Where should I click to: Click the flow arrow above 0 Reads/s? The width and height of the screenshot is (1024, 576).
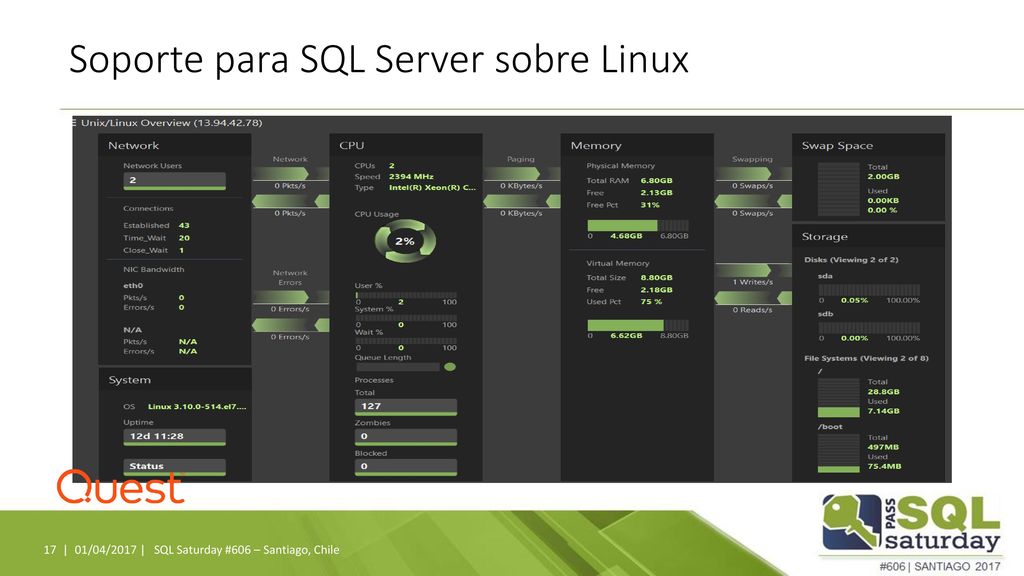point(753,298)
